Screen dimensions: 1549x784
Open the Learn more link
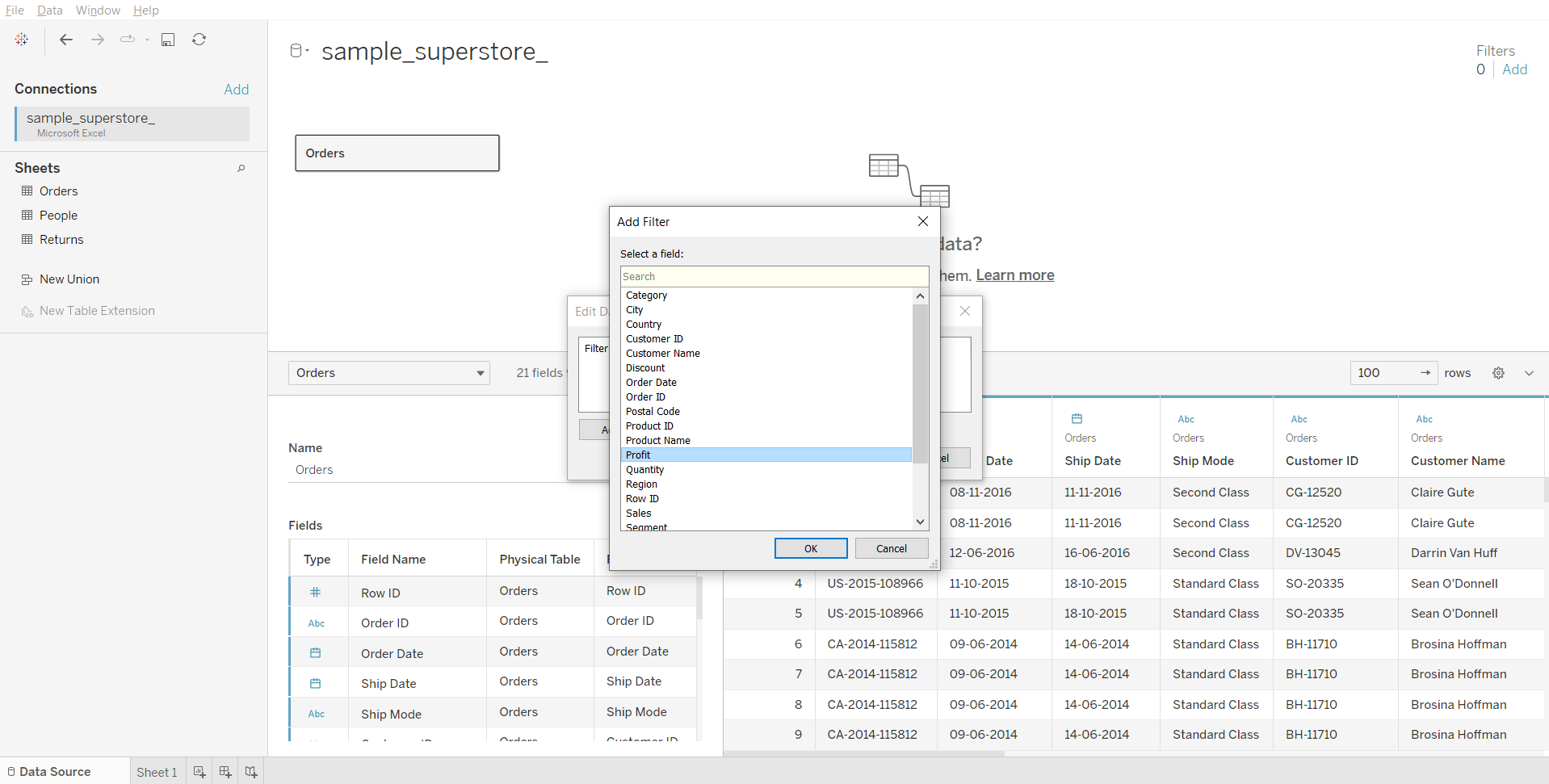coord(1014,275)
